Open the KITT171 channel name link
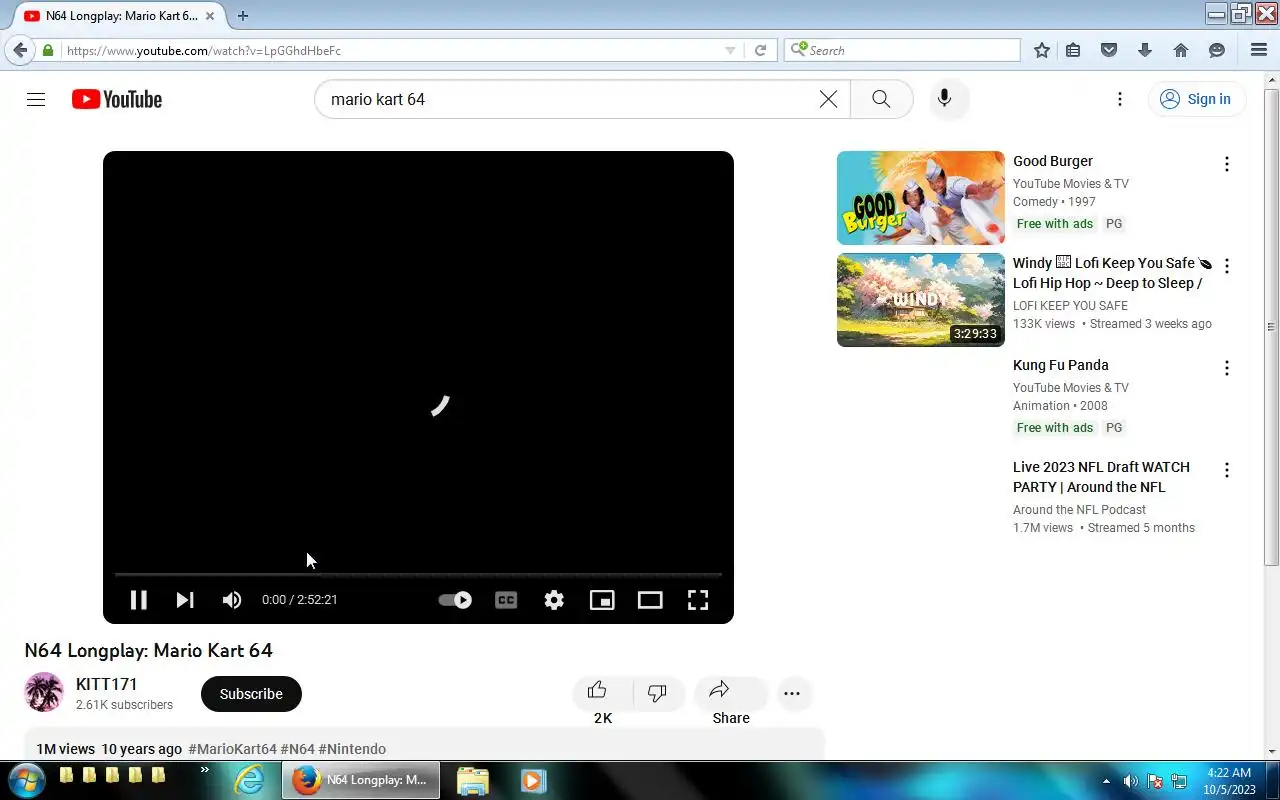 tap(107, 684)
